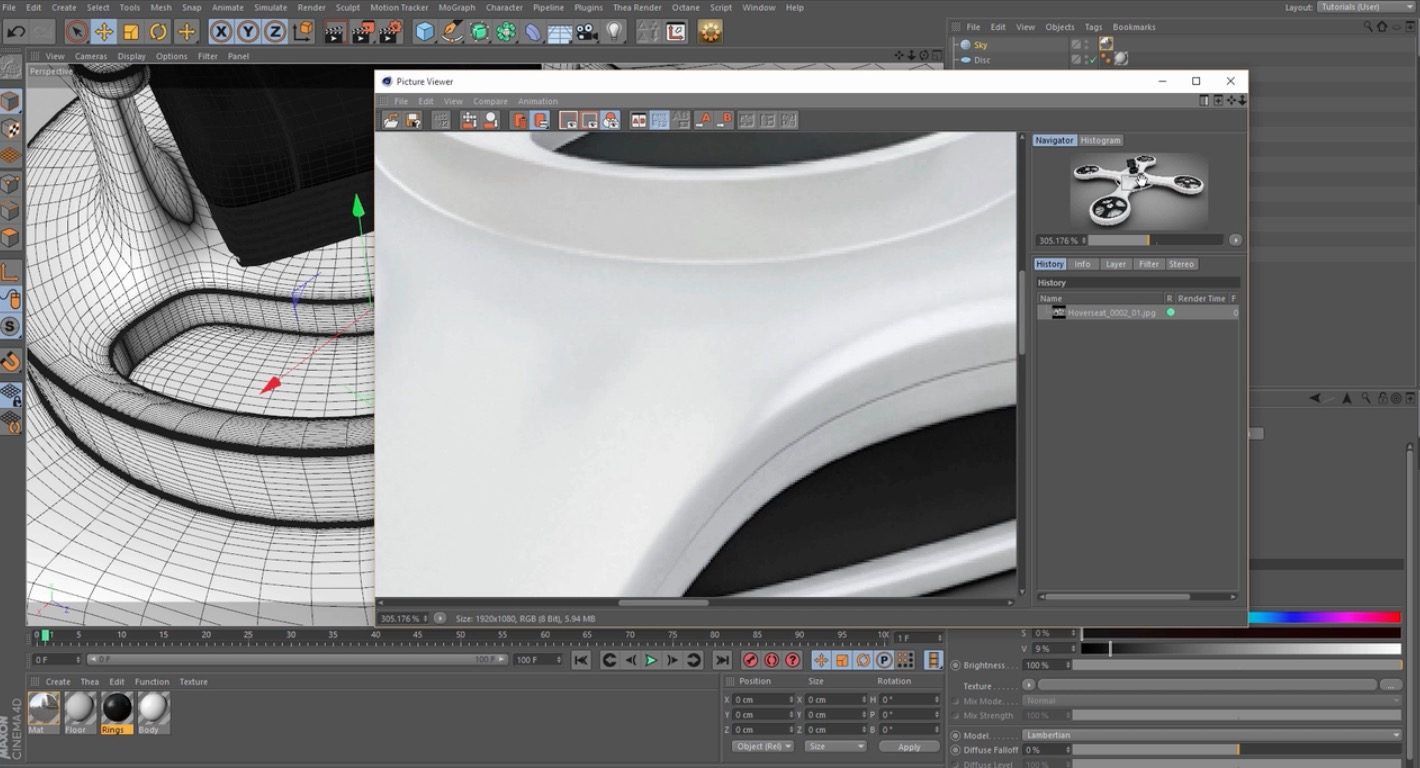Open the Object (Rel) dropdown

tap(762, 746)
